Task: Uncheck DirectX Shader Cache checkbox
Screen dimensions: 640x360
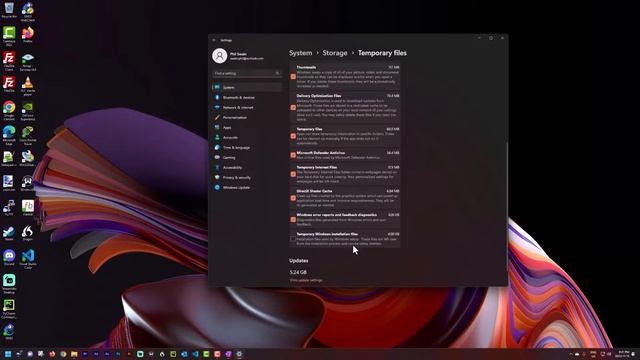Action: 293,198
